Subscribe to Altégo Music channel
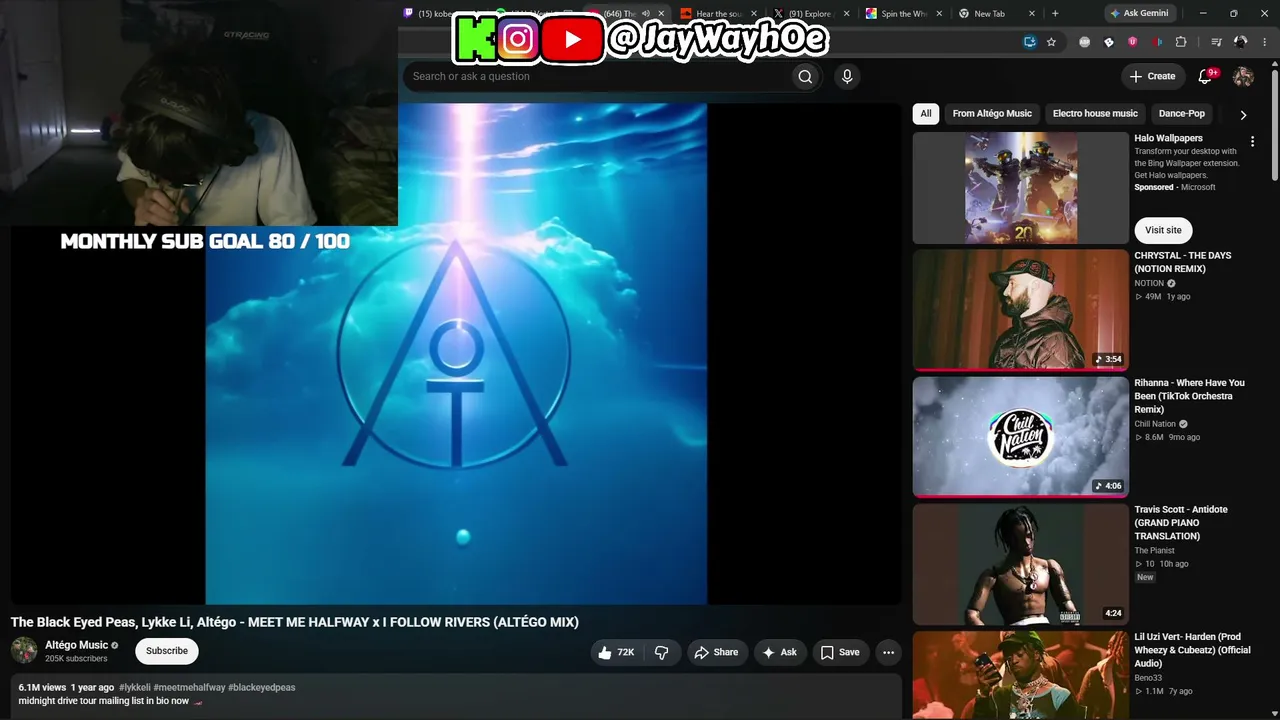1280x720 pixels. tap(167, 651)
